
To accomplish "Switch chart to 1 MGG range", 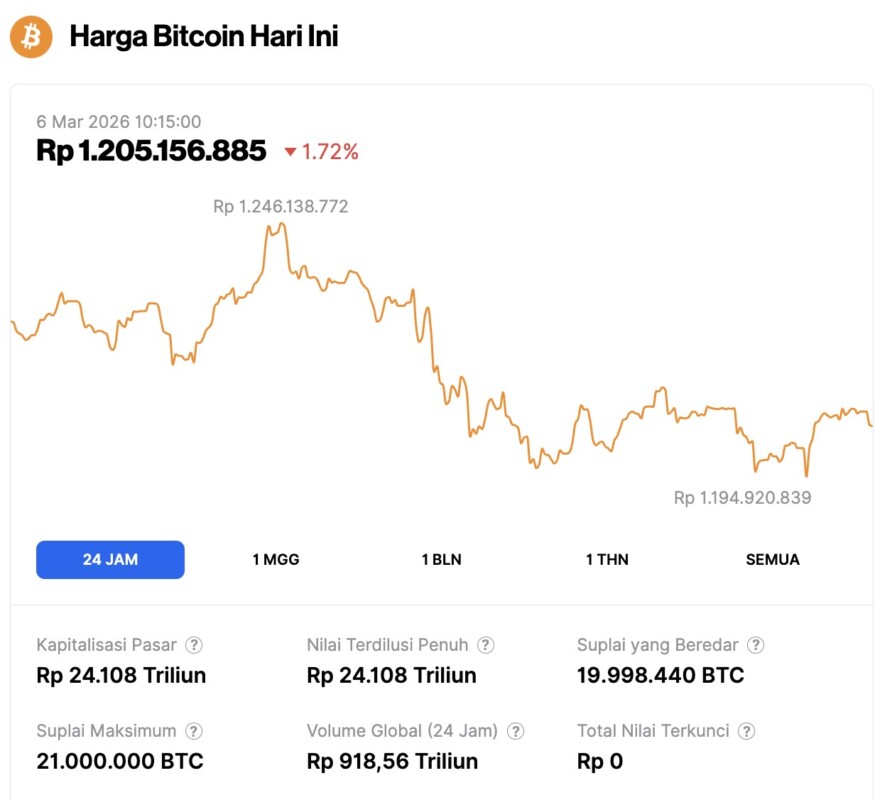I will click(x=276, y=560).
